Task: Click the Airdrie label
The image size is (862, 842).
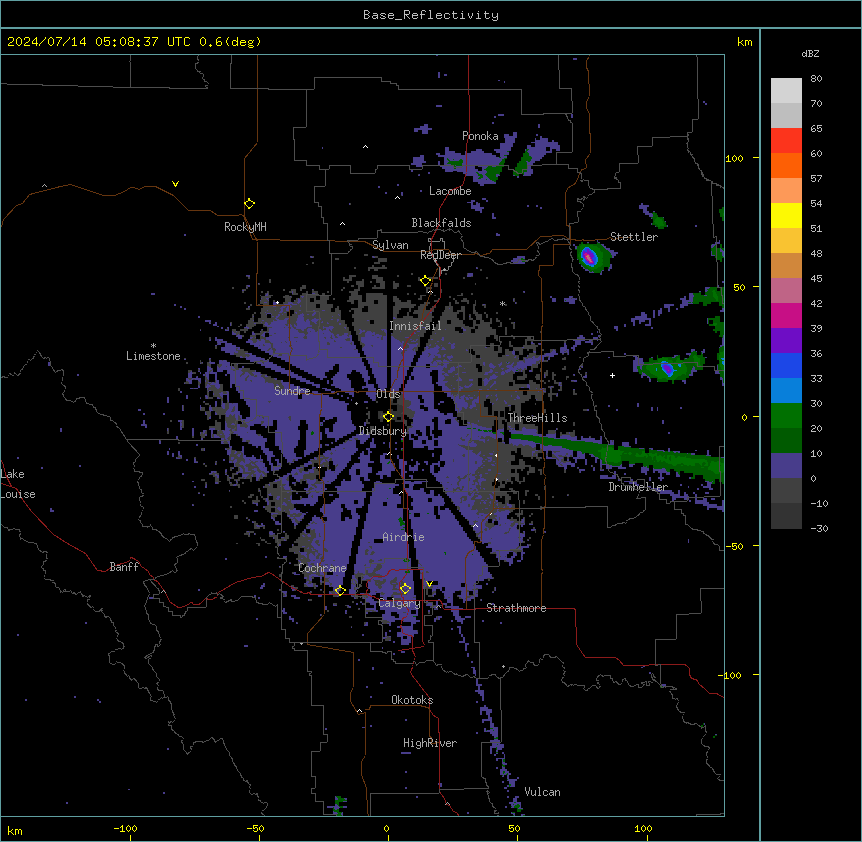Action: click(404, 537)
